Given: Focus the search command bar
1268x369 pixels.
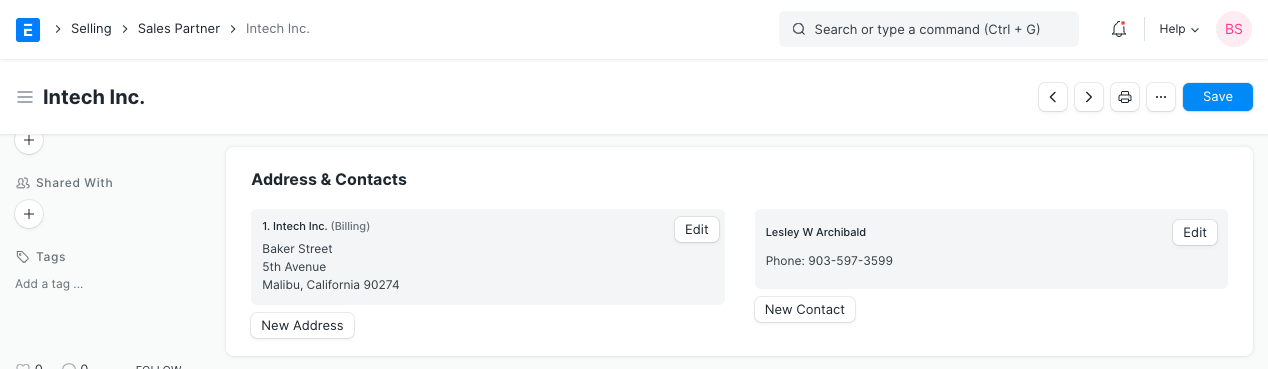Looking at the screenshot, I should [929, 29].
